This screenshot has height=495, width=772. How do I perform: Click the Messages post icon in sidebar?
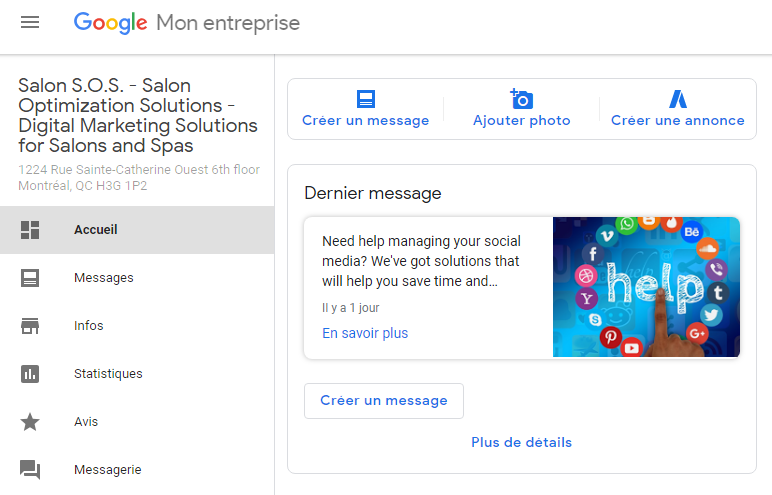(30, 278)
